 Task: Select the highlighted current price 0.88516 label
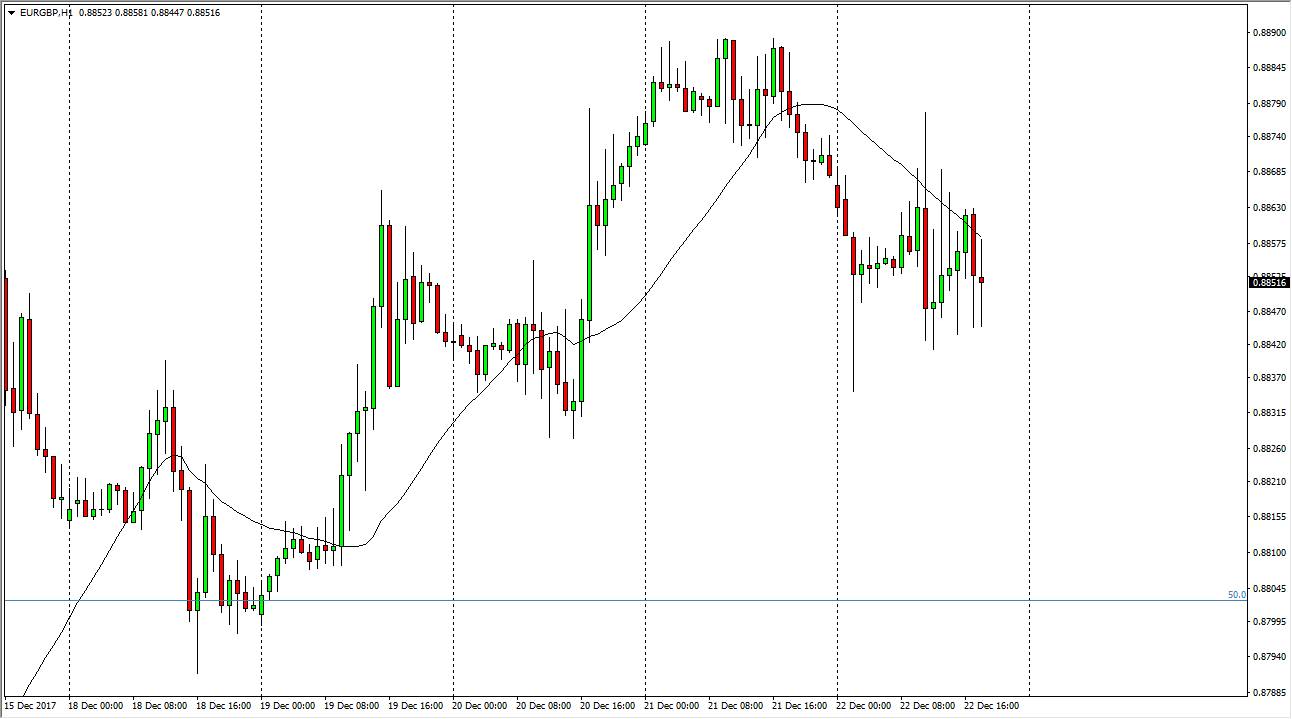(1268, 283)
